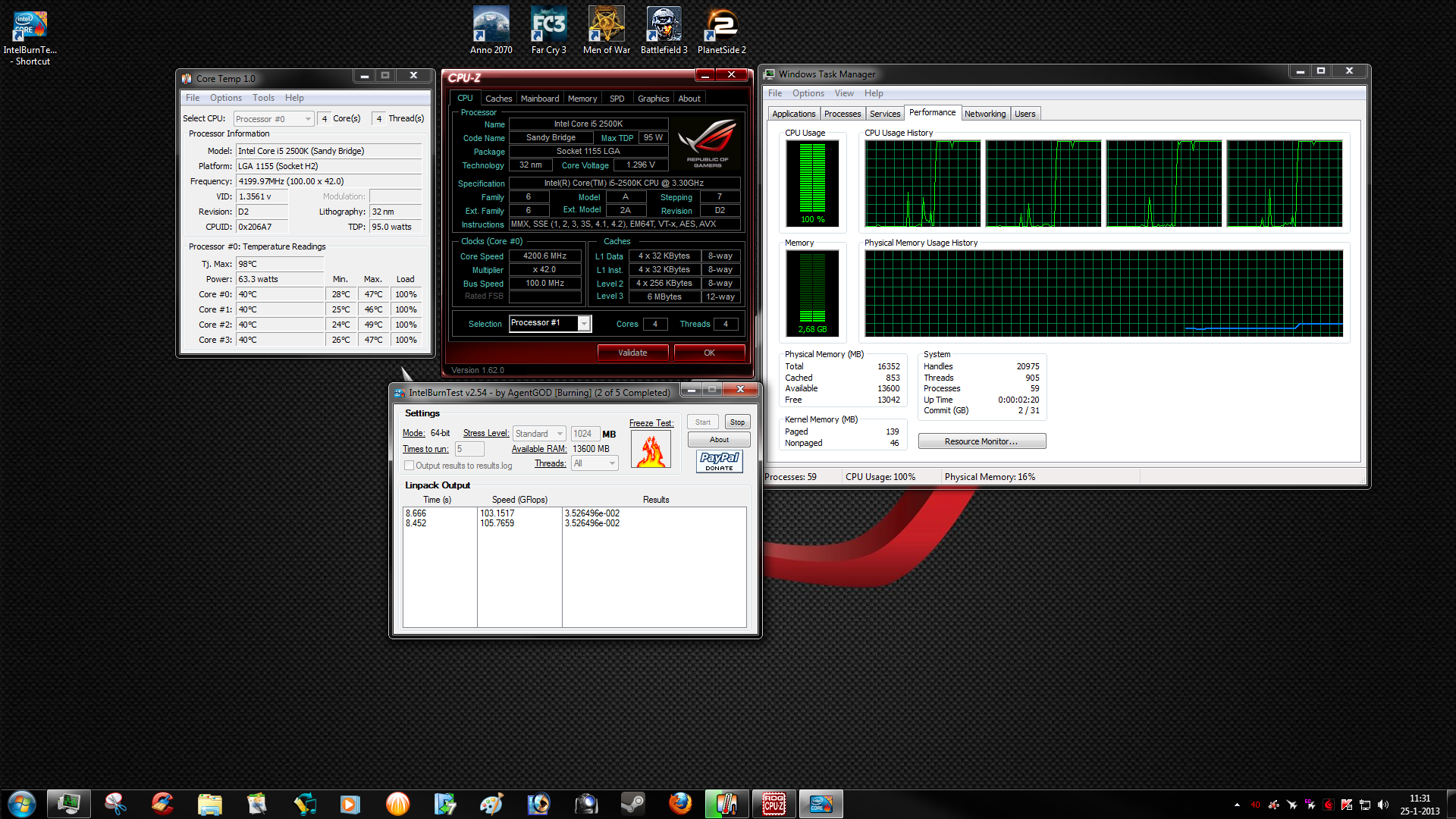Open Stress Level Standard dropdown
The image size is (1456, 819).
[x=539, y=434]
